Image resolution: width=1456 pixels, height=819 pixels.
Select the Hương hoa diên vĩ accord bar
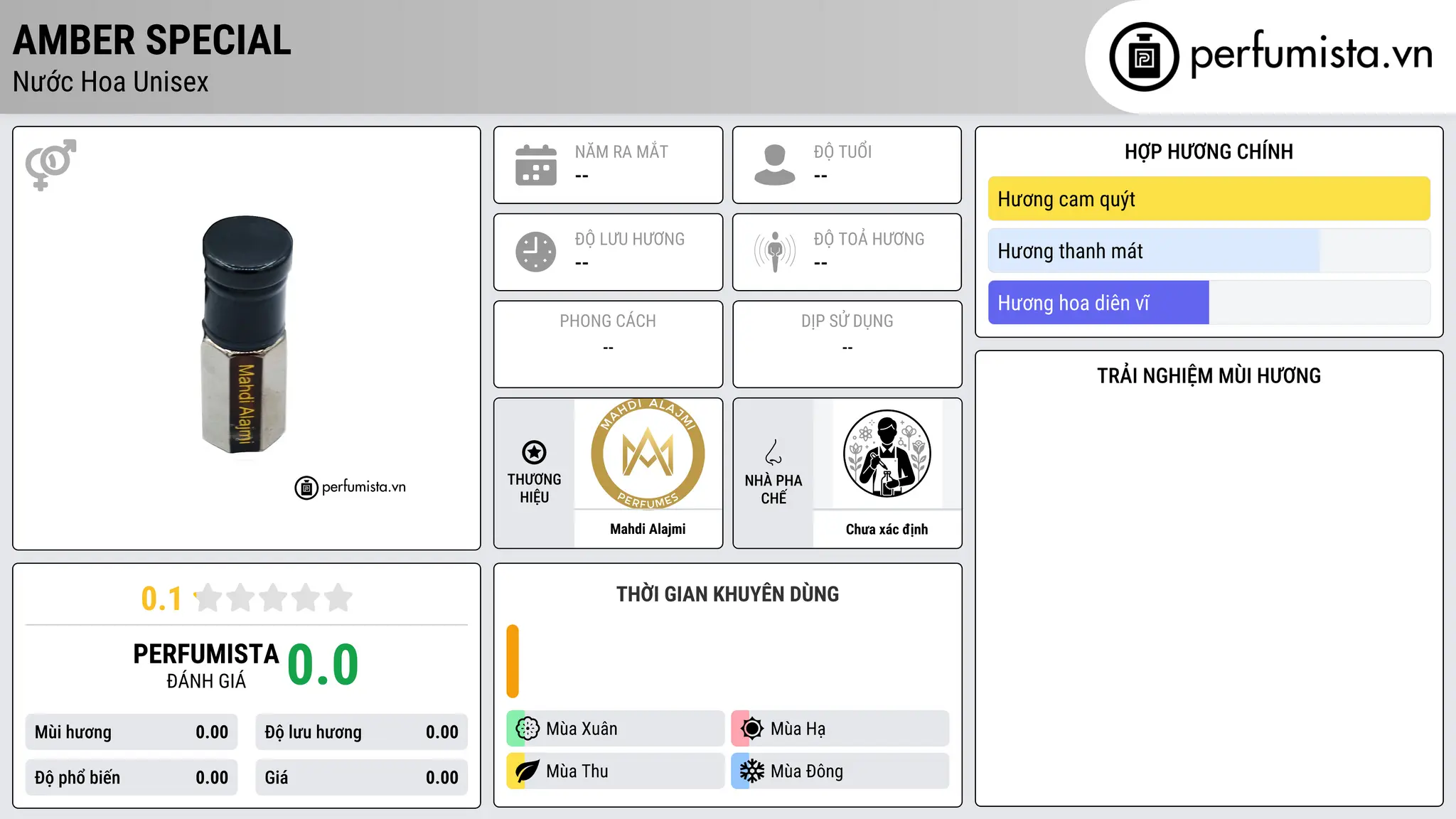pos(1209,303)
